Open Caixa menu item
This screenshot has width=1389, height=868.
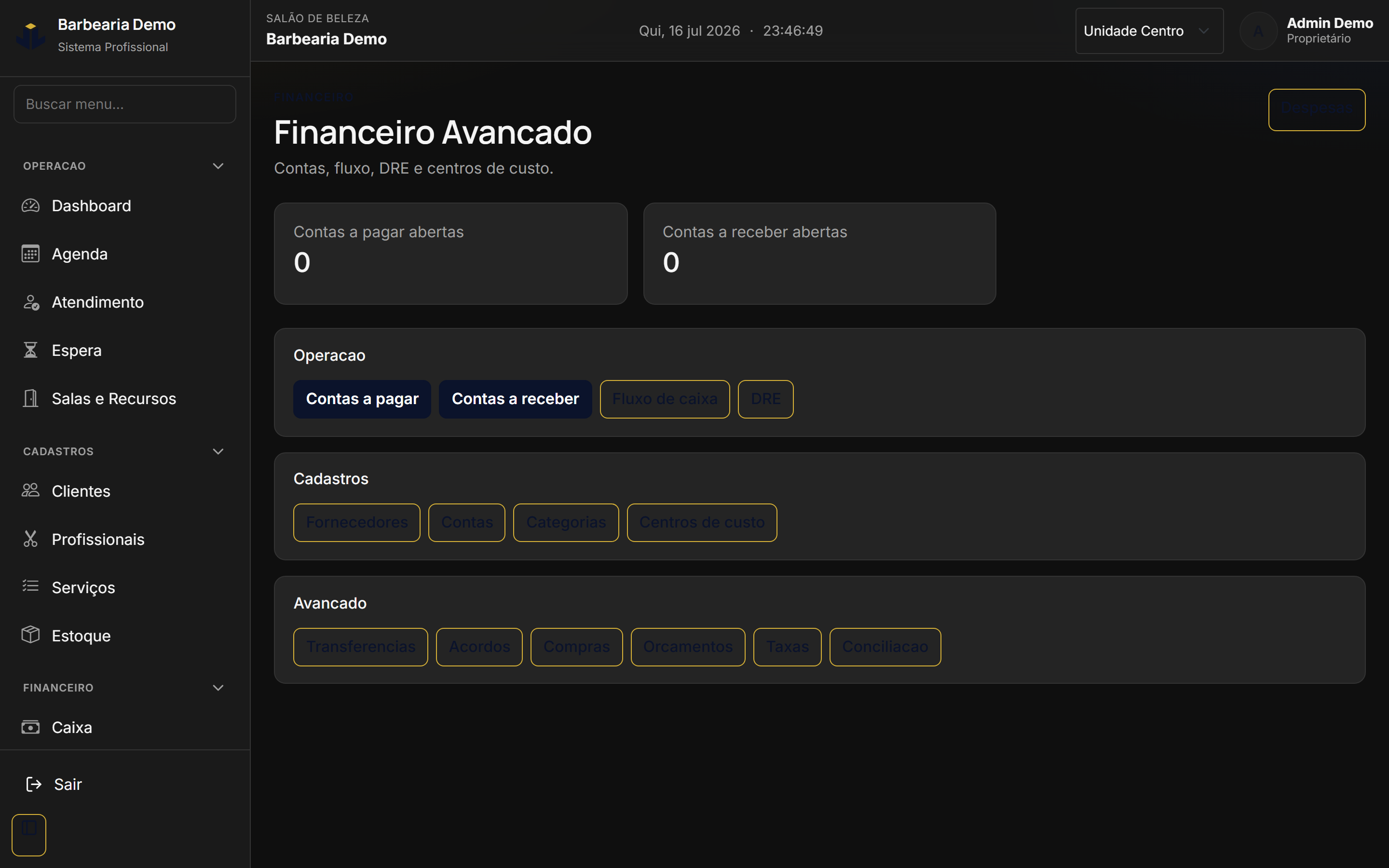click(x=124, y=727)
